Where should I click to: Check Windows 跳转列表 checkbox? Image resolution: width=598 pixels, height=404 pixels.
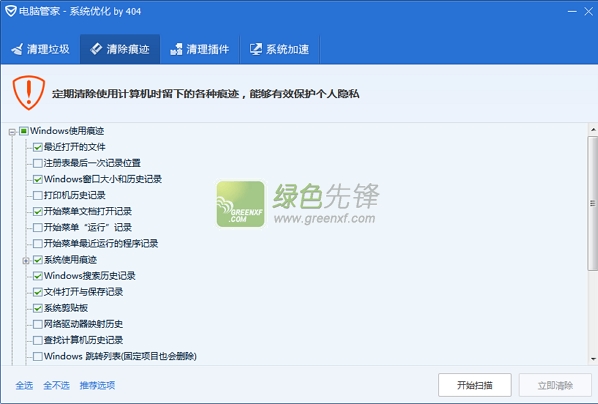point(37,356)
